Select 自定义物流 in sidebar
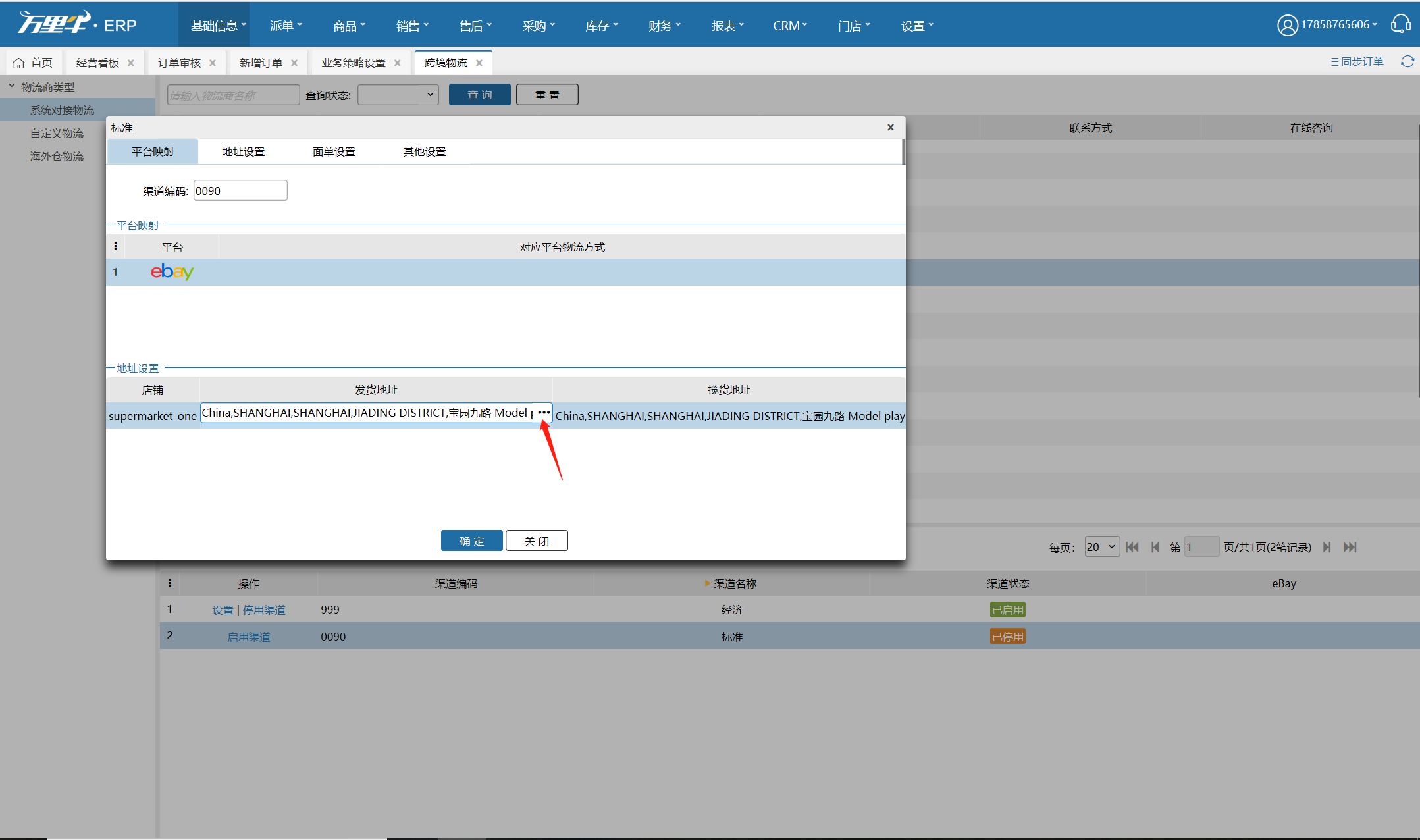Screen dimensions: 1420x840 (x=57, y=133)
